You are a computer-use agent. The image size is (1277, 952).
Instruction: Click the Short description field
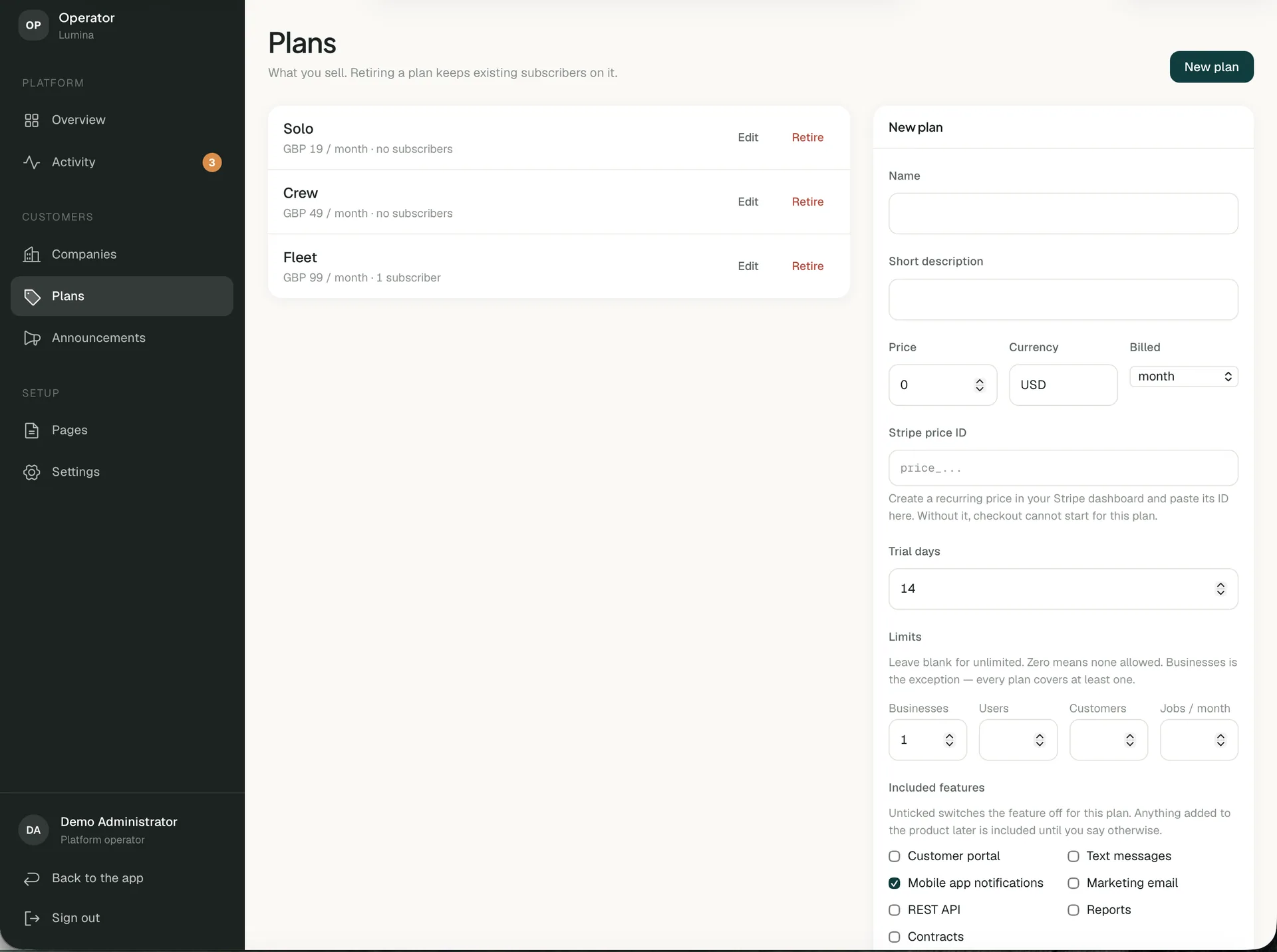tap(1063, 299)
